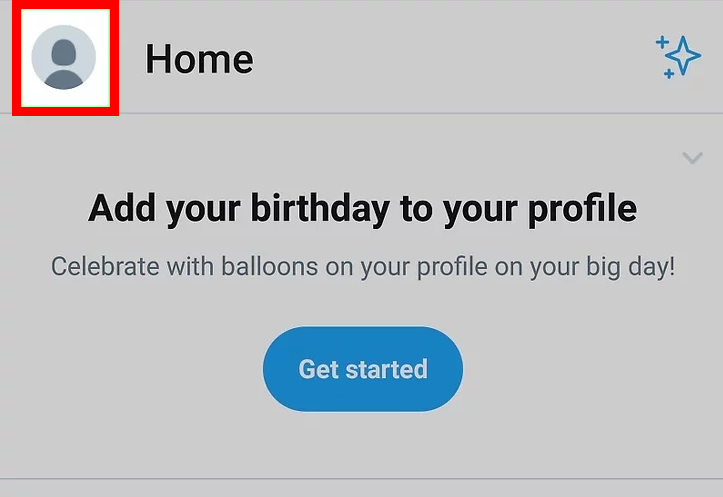This screenshot has height=497, width=723.
Task: Click the 'Add your birthday to your profile' heading
Action: 362,209
